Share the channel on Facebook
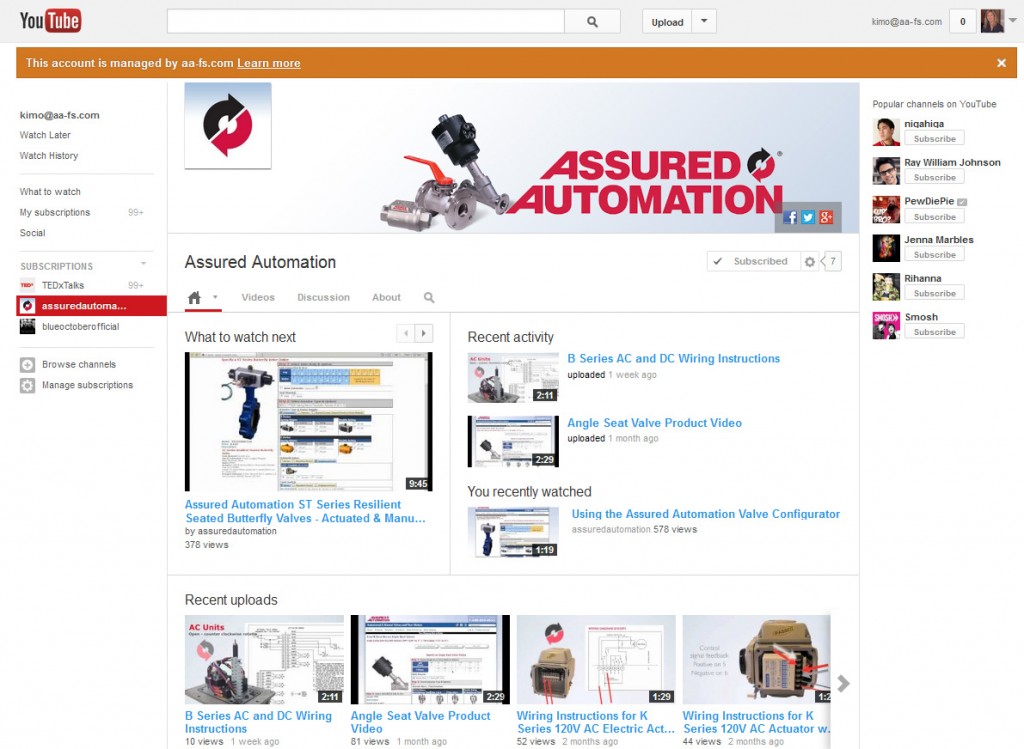Viewport: 1024px width, 749px height. coord(790,217)
